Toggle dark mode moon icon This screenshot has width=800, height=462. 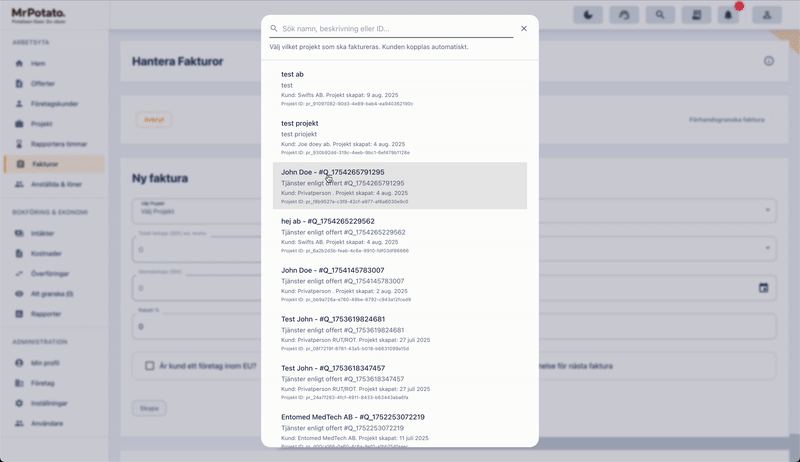coord(588,15)
